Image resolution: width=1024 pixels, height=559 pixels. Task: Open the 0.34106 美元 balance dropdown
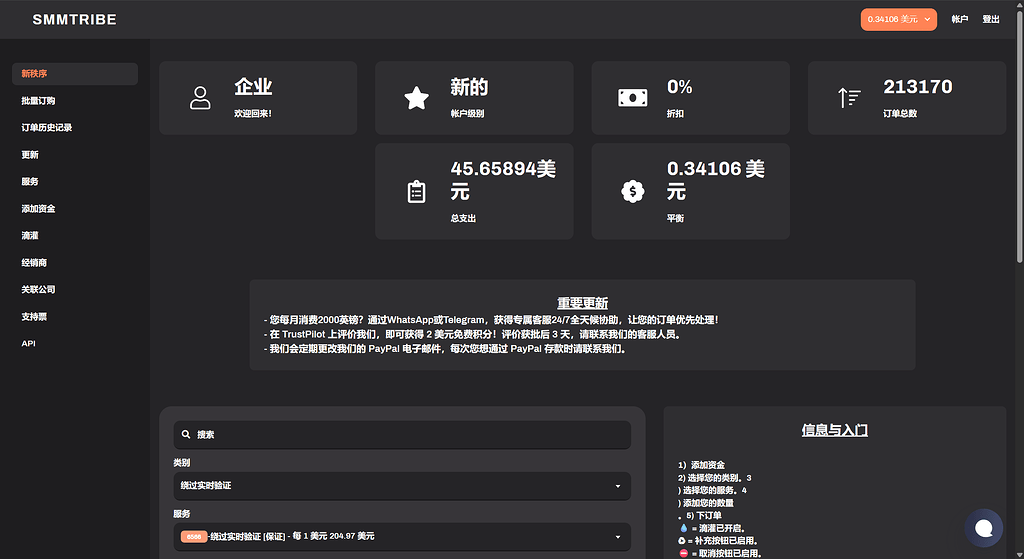click(x=898, y=20)
